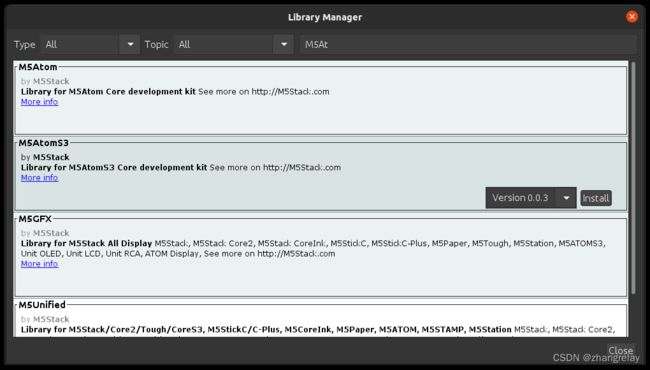The height and width of the screenshot is (370, 650).
Task: Click the Library Manager title bar text
Action: [x=325, y=17]
